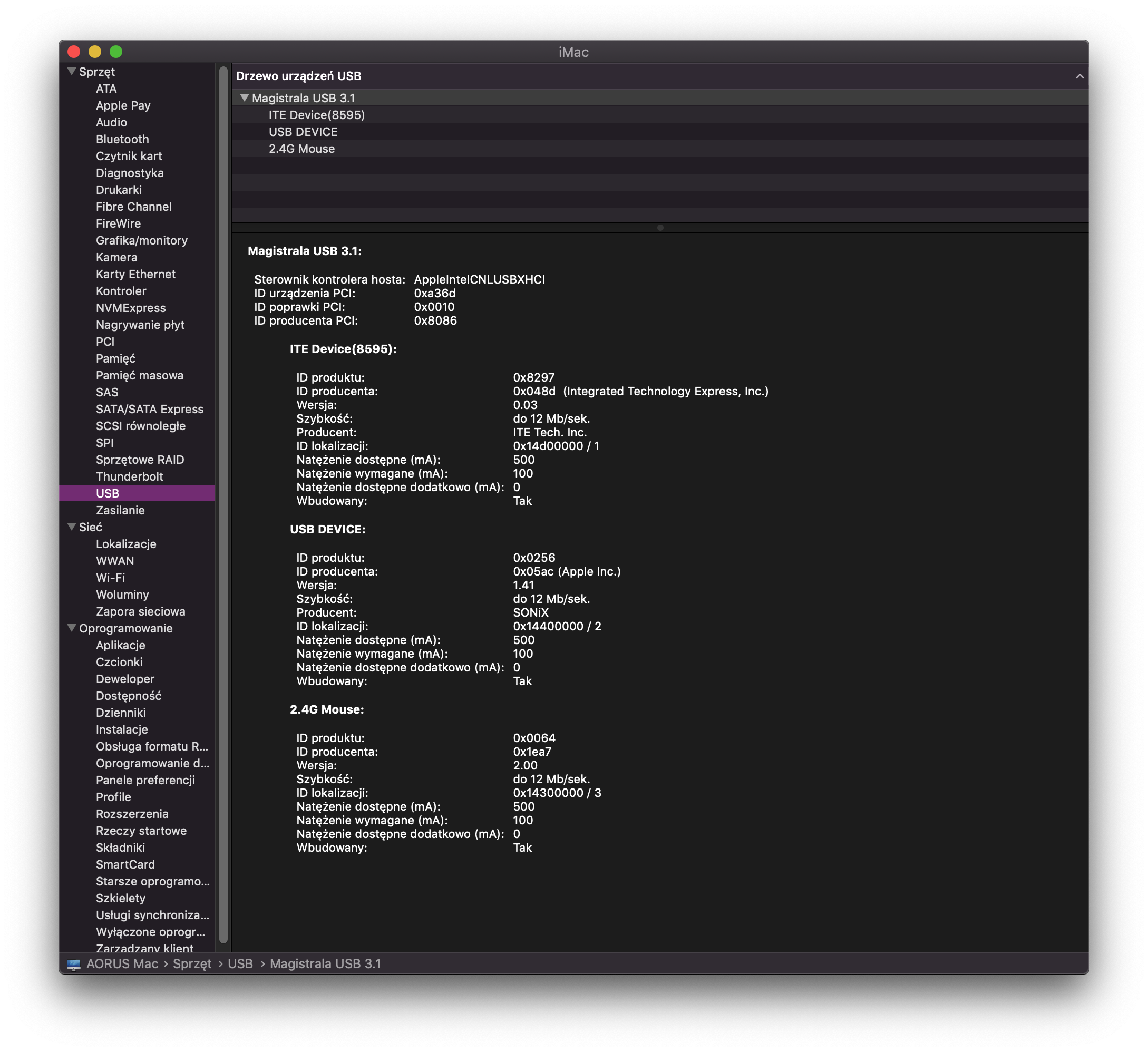
Task: Open the Bluetooth hardware category
Action: click(122, 140)
